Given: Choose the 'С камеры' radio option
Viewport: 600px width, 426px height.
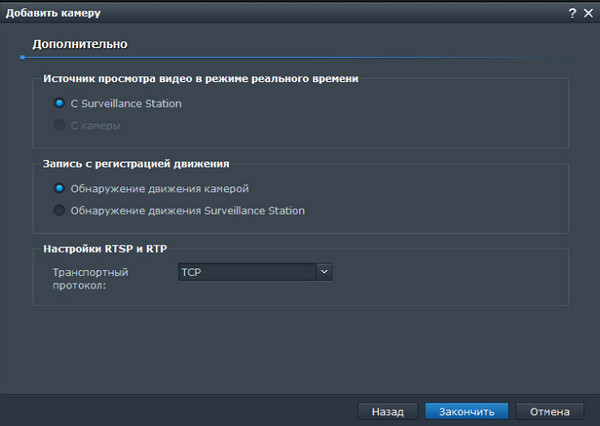Looking at the screenshot, I should [x=60, y=126].
